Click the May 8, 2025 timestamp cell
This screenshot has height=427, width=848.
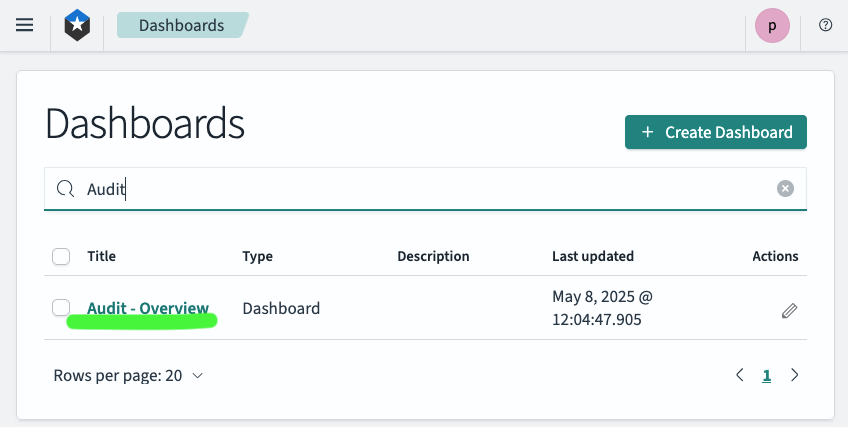(602, 308)
